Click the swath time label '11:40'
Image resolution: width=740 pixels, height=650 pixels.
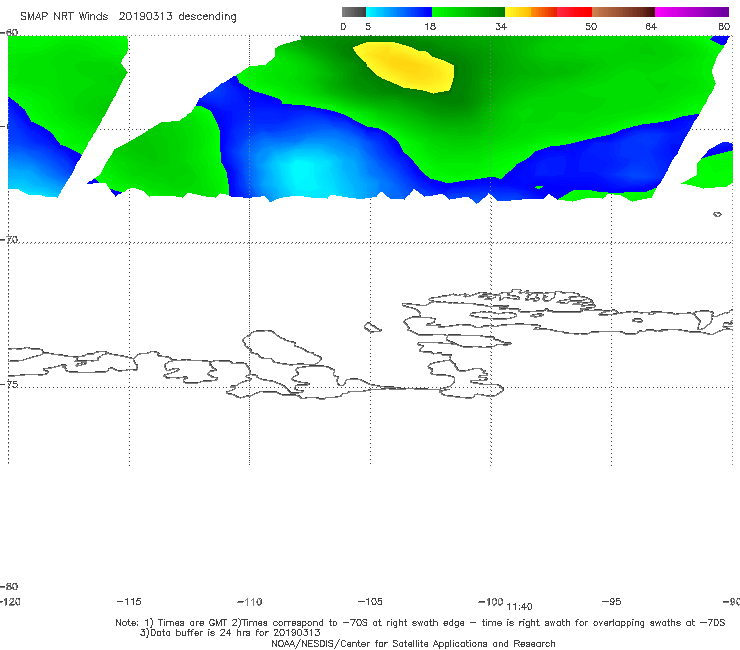(519, 607)
